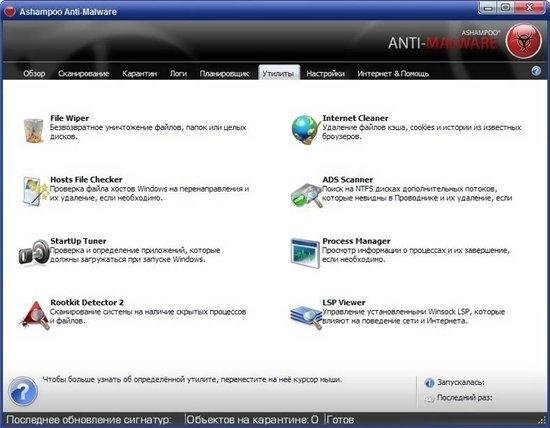Switch to the Настройки tab
The height and width of the screenshot is (428, 550).
point(326,74)
